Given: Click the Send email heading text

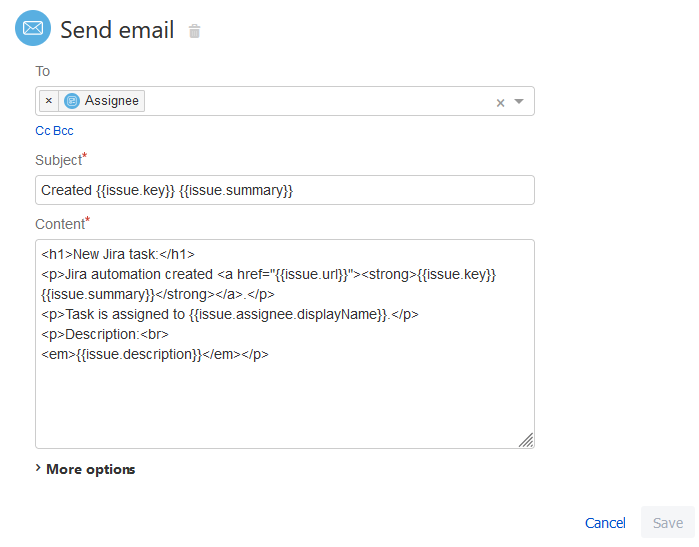Looking at the screenshot, I should point(117,30).
